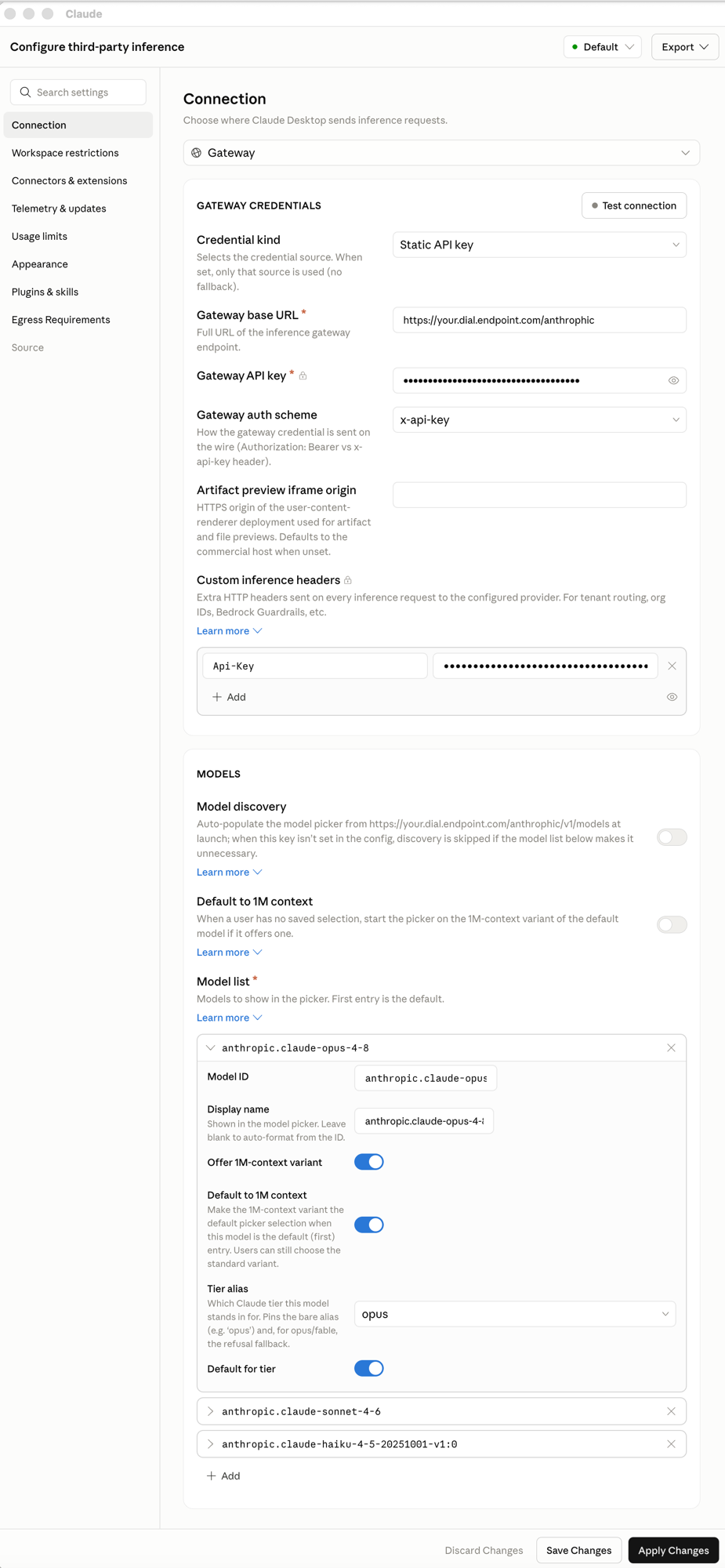Toggle the Models Default to 1M context switch
This screenshot has height=1568, width=725.
[672, 925]
